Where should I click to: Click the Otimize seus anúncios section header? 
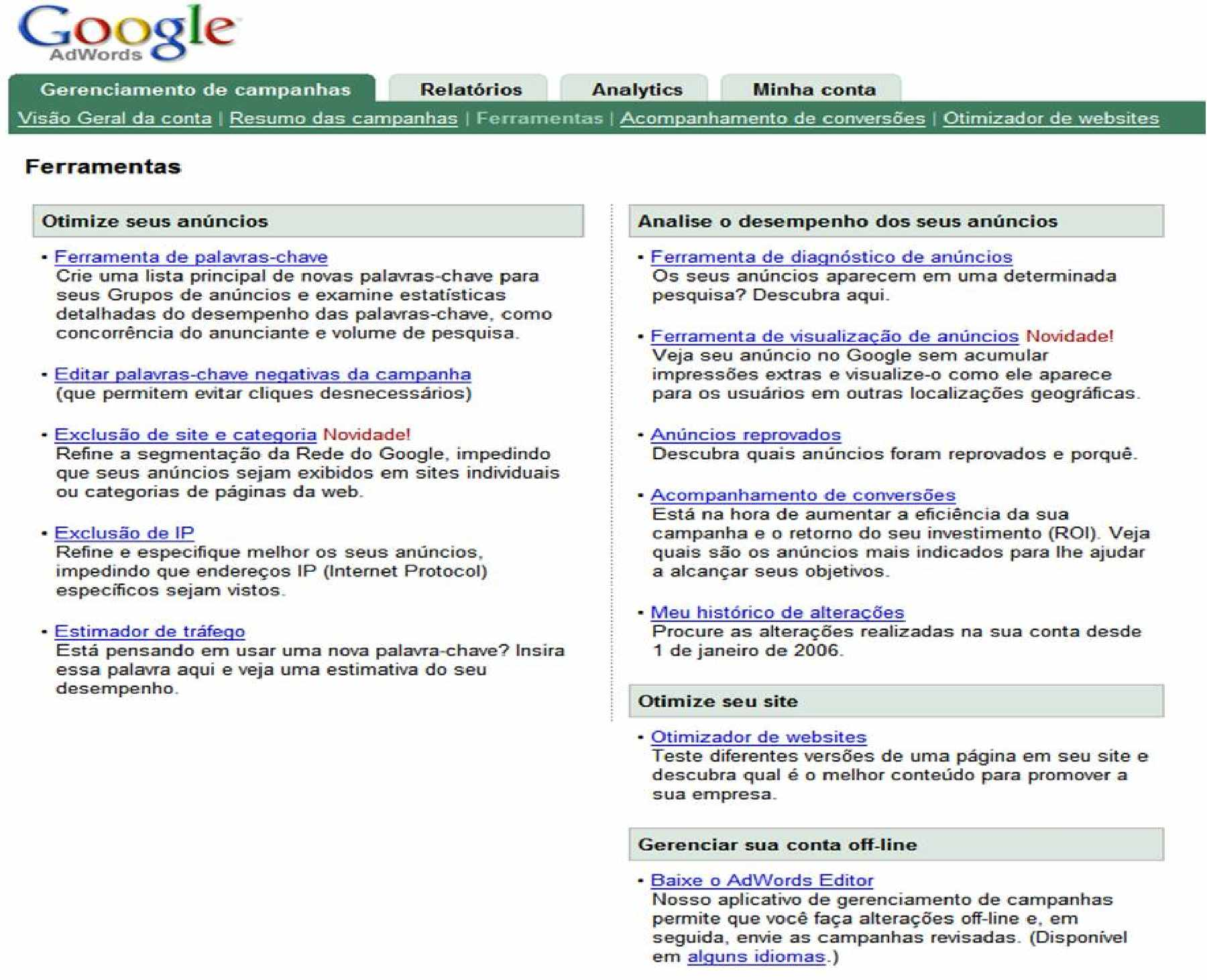(308, 221)
